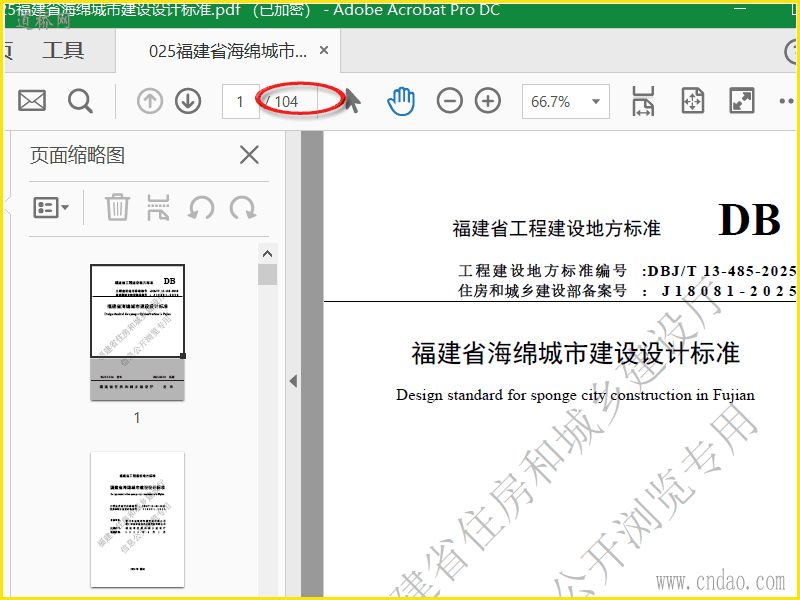Select page 1 thumbnail
The height and width of the screenshot is (600, 800).
(137, 332)
